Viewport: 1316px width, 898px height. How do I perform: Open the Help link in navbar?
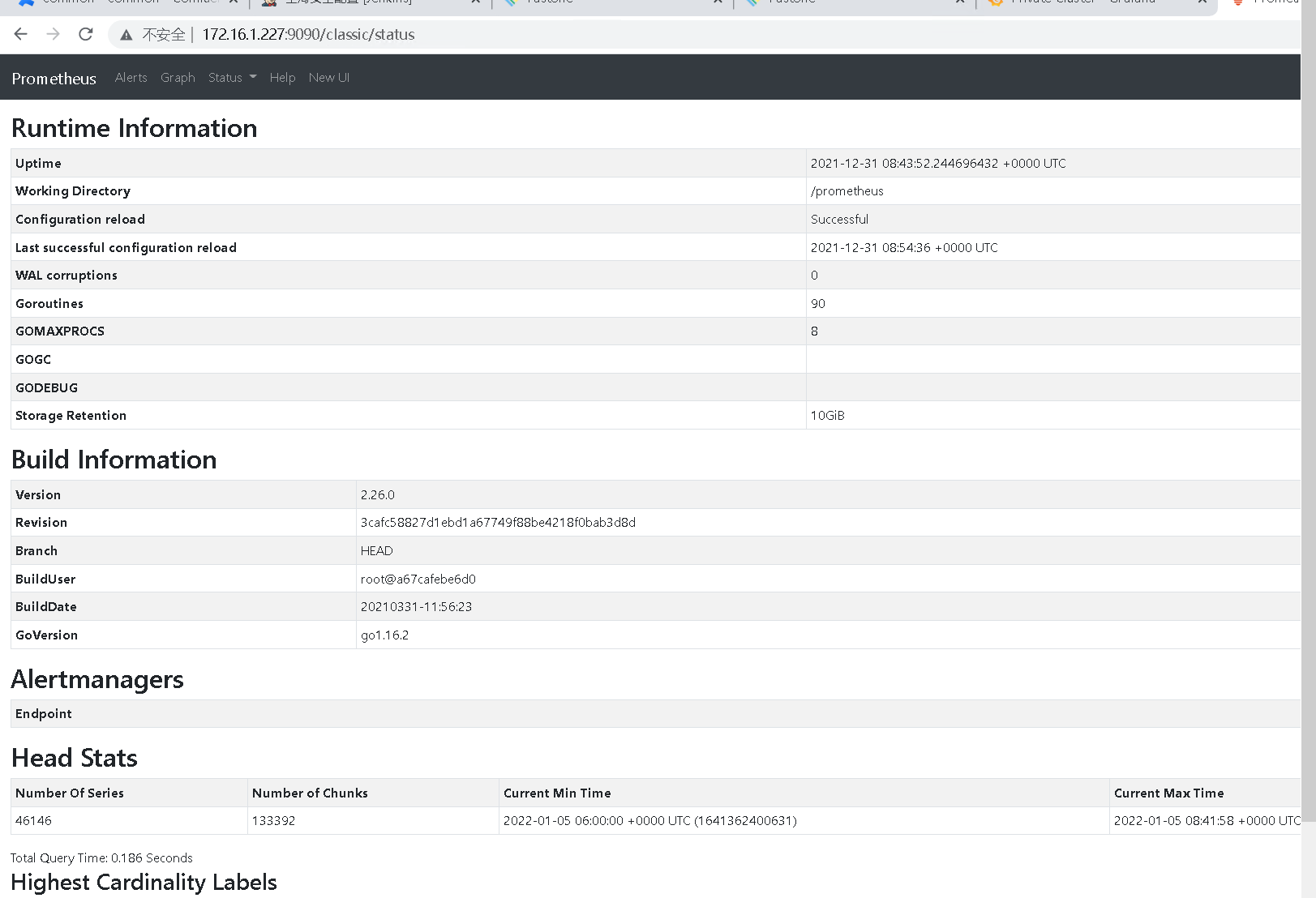(282, 78)
